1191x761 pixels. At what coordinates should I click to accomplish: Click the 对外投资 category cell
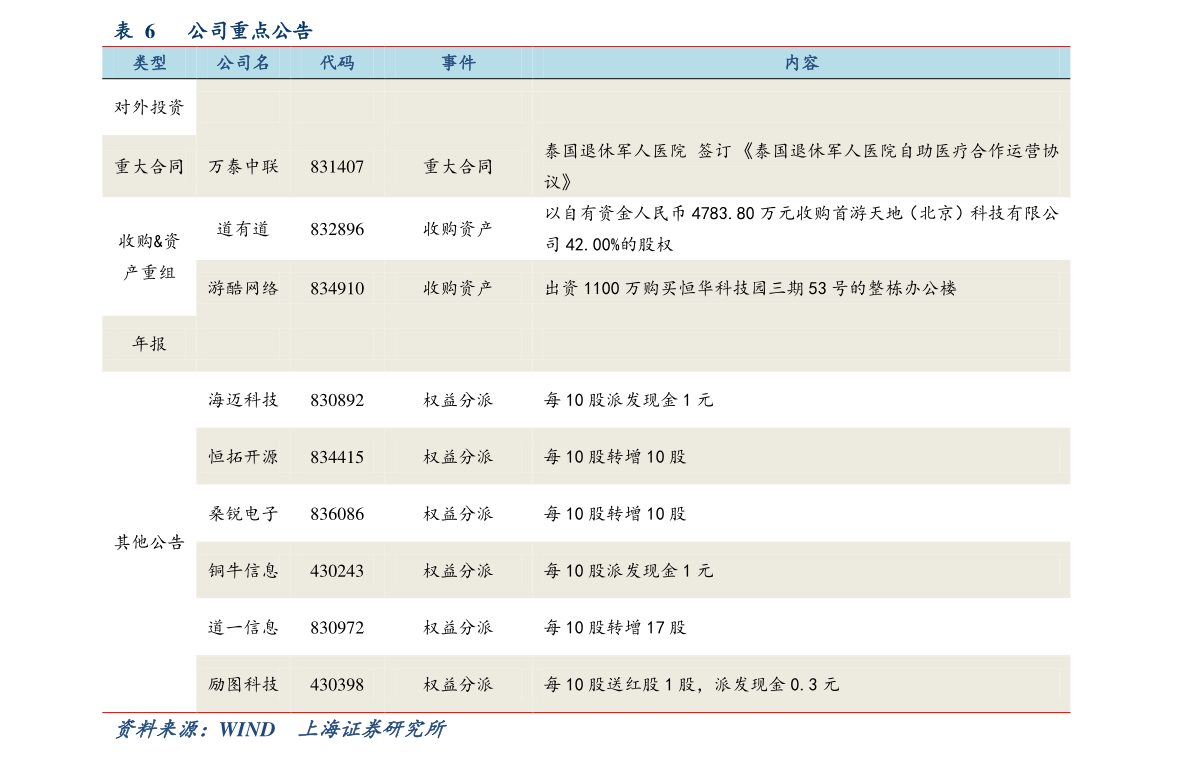point(150,108)
